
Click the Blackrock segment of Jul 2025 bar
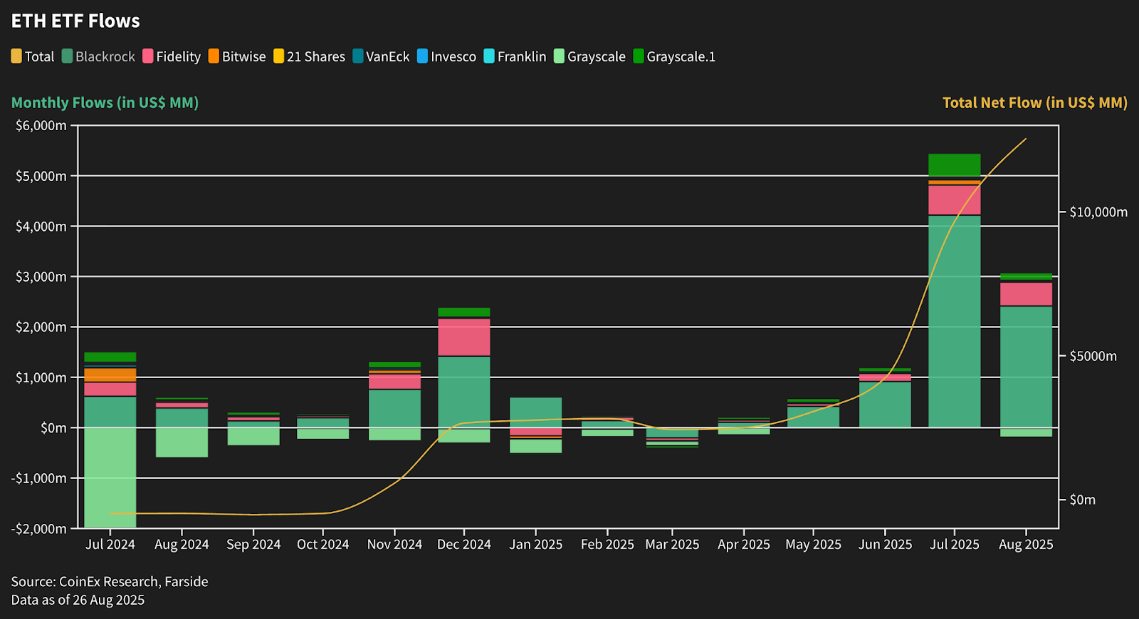click(954, 321)
